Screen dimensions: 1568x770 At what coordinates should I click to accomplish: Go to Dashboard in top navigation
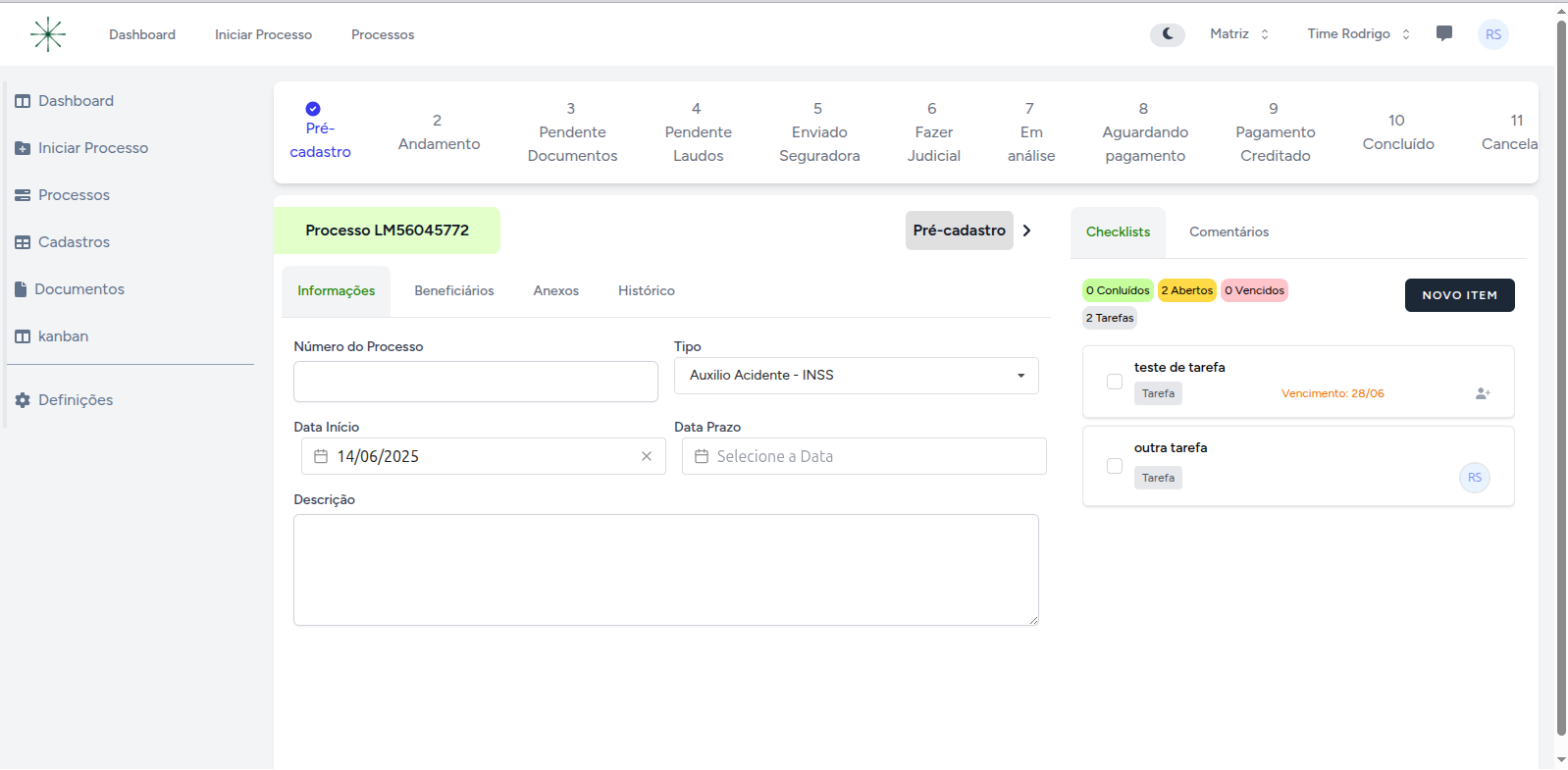(x=142, y=34)
